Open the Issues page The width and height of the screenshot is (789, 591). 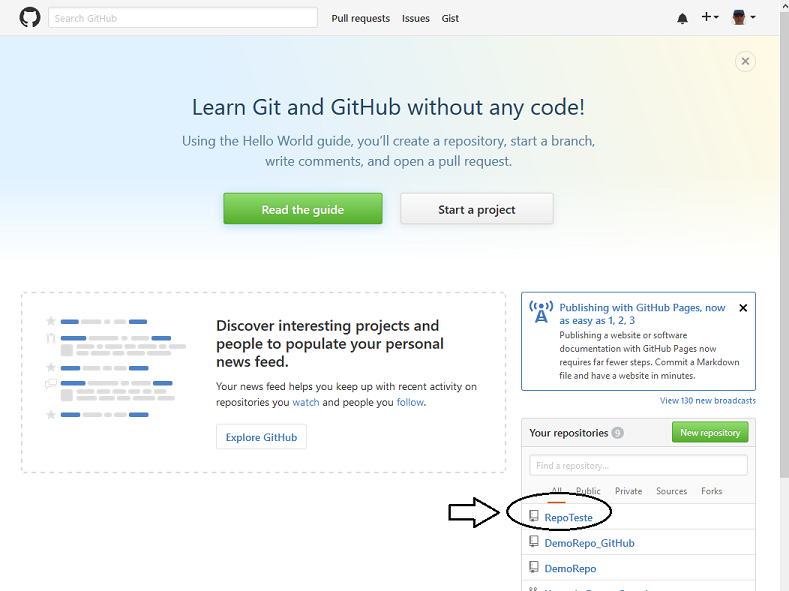click(416, 19)
